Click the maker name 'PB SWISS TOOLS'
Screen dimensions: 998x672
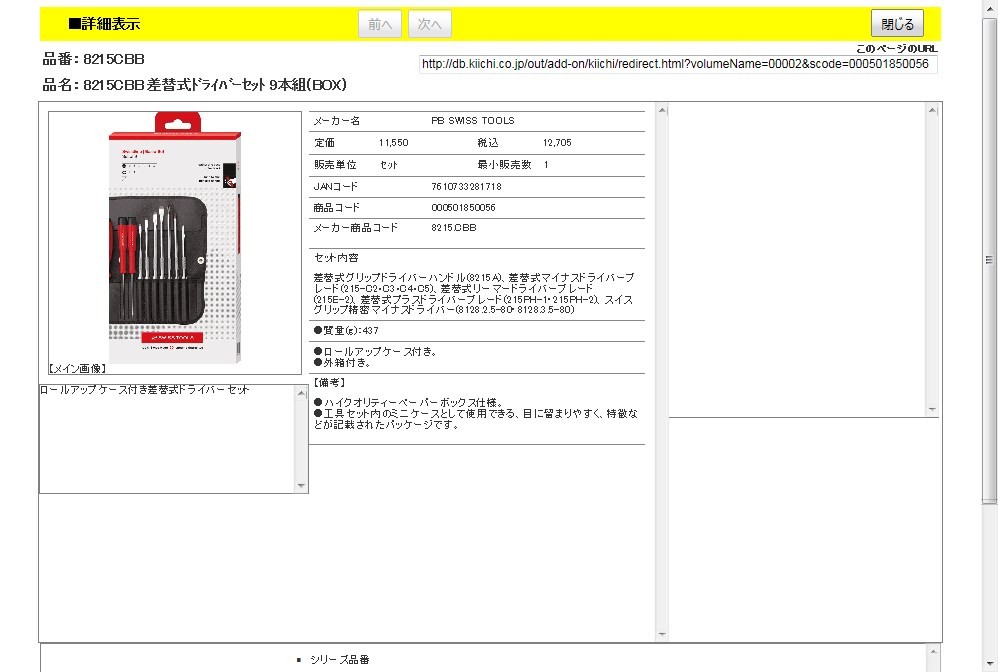473,120
